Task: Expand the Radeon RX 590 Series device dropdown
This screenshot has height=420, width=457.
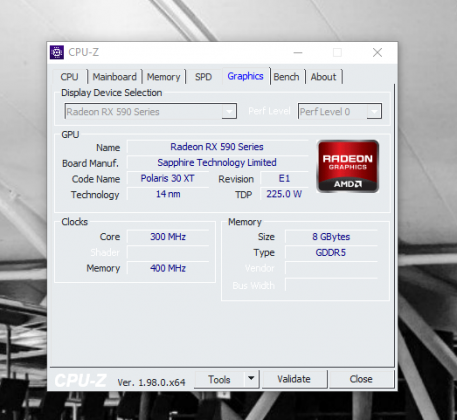Action: 229,111
